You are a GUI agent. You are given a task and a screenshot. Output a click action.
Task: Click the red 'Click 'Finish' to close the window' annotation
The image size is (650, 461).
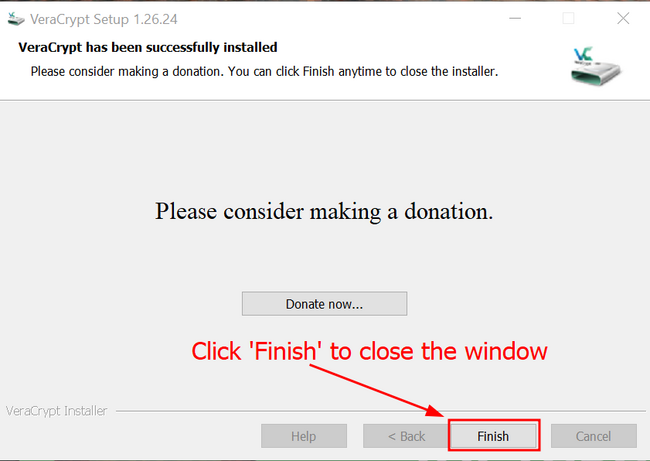click(x=369, y=352)
